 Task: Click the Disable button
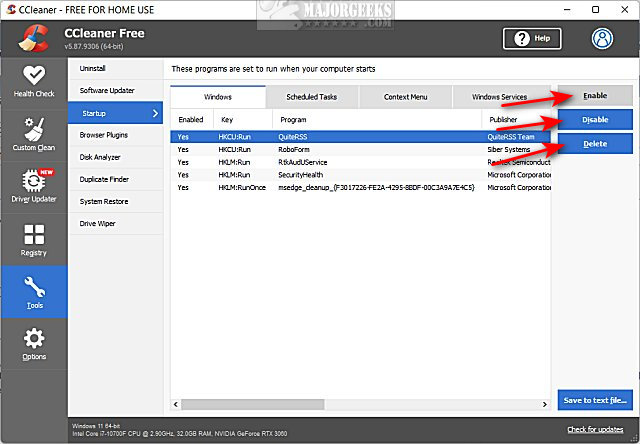595,120
